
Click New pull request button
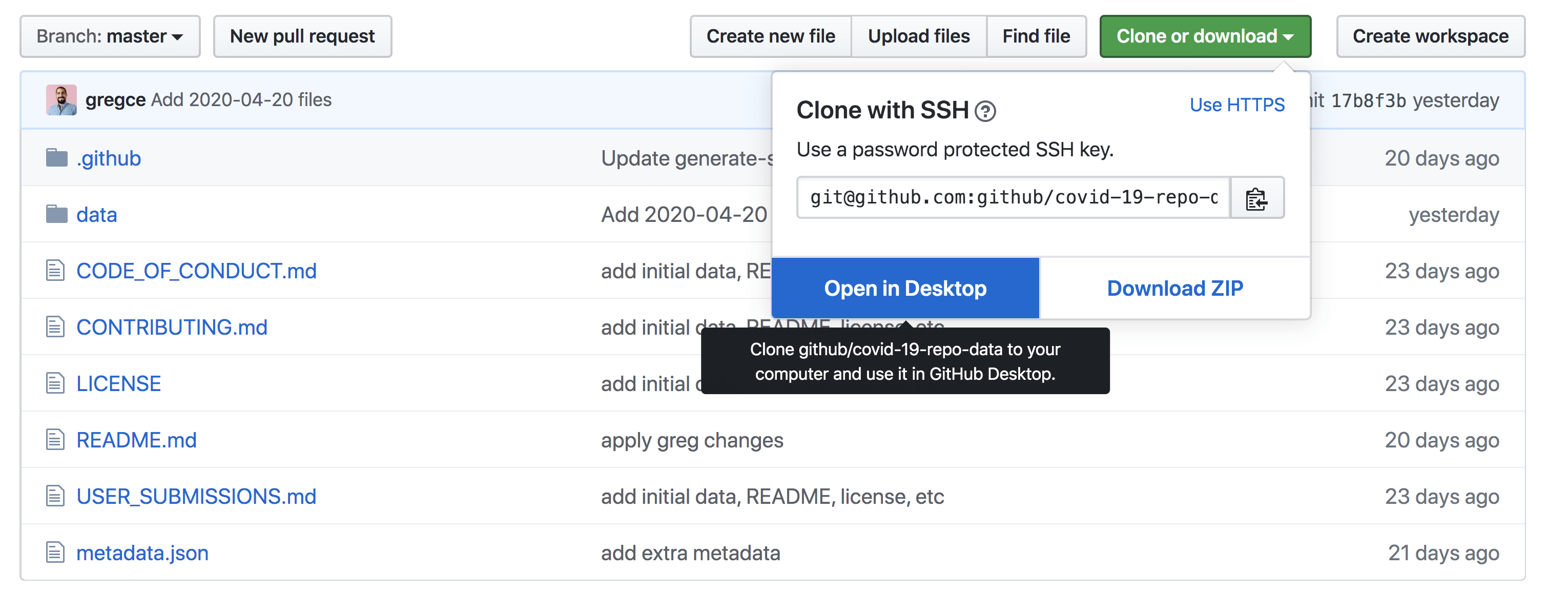point(302,36)
